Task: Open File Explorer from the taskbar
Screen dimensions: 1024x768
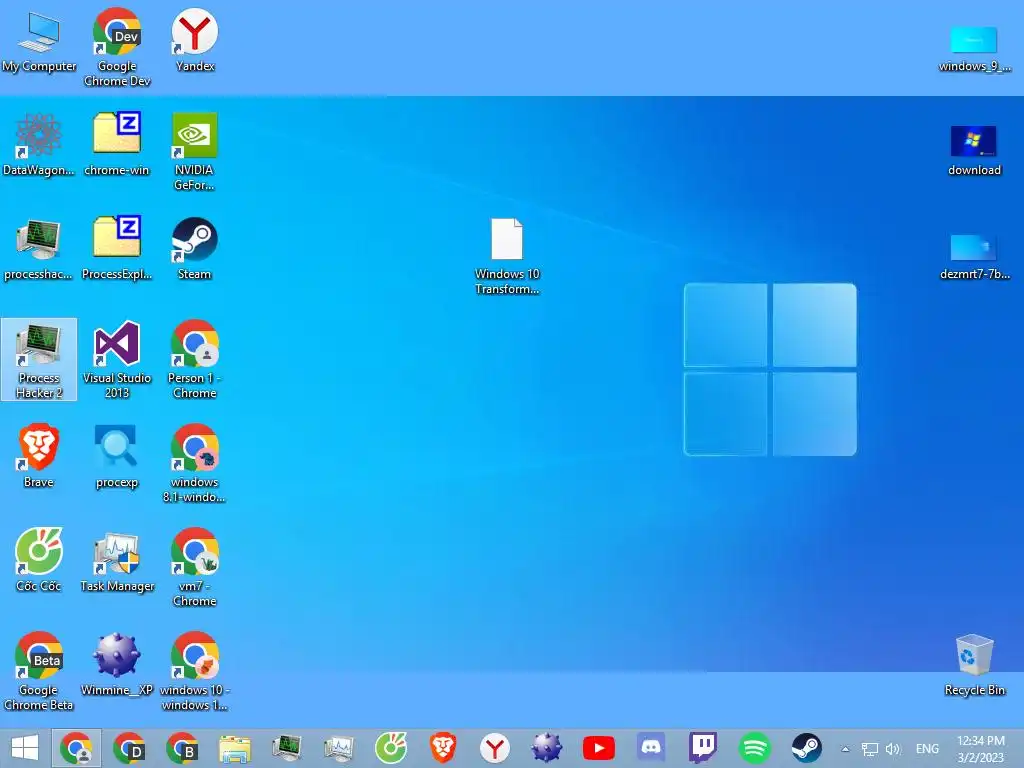Action: click(234, 748)
